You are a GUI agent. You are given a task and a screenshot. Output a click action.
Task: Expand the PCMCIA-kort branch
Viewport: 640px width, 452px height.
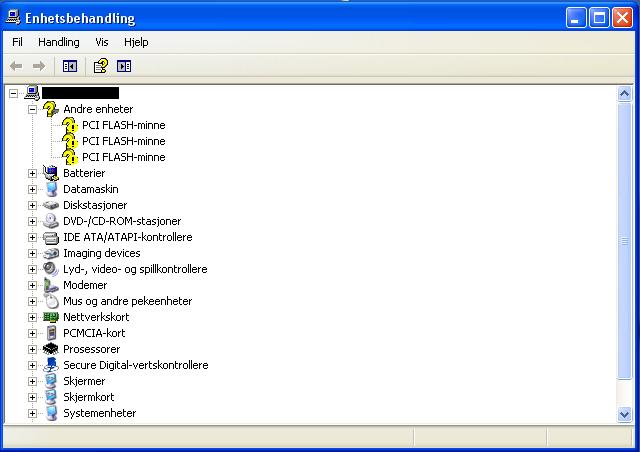(x=32, y=333)
